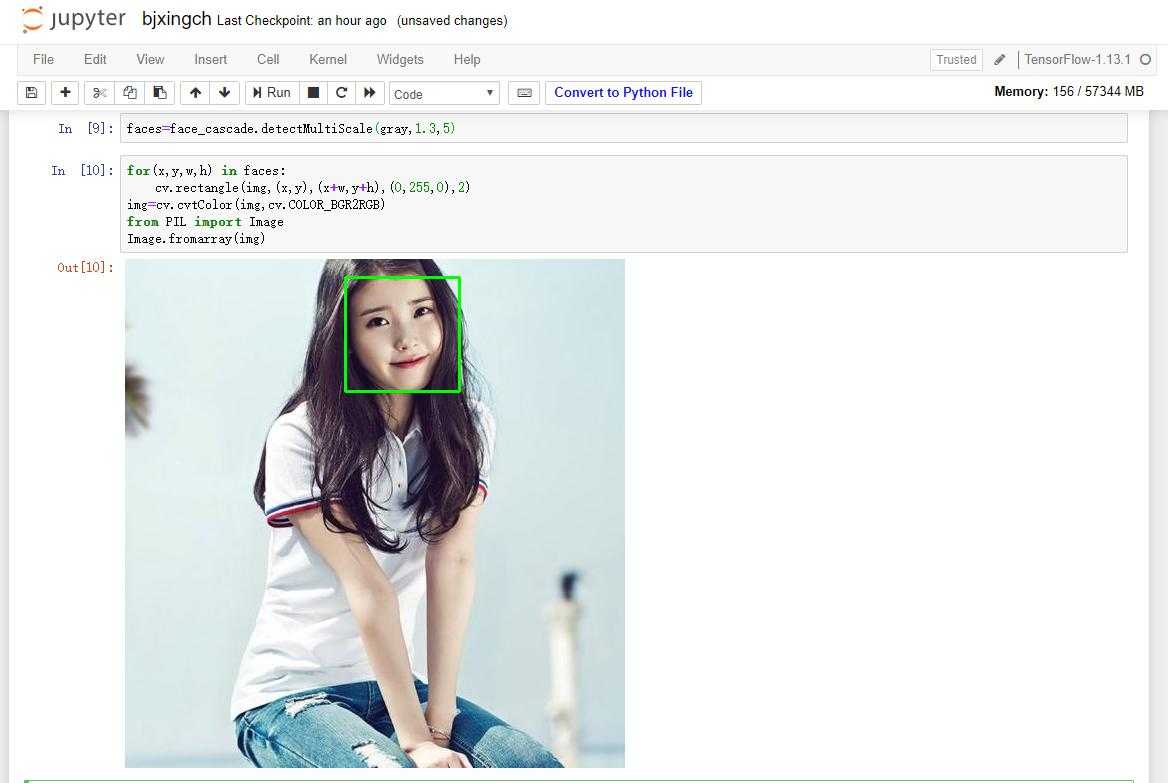1168x783 pixels.
Task: Restart the kernel with the circular arrow
Action: (341, 93)
